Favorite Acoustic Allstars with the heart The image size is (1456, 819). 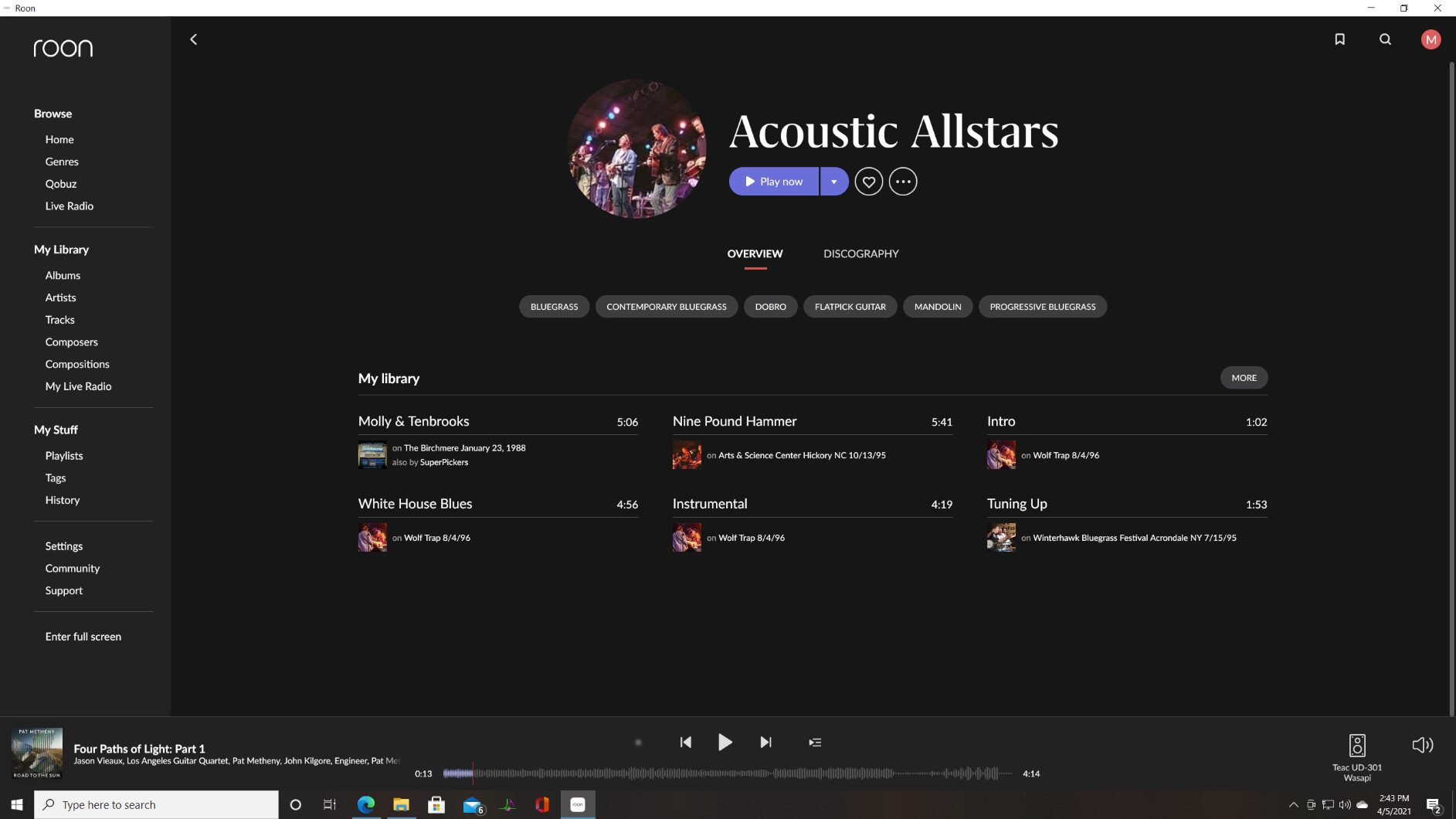[x=868, y=182]
